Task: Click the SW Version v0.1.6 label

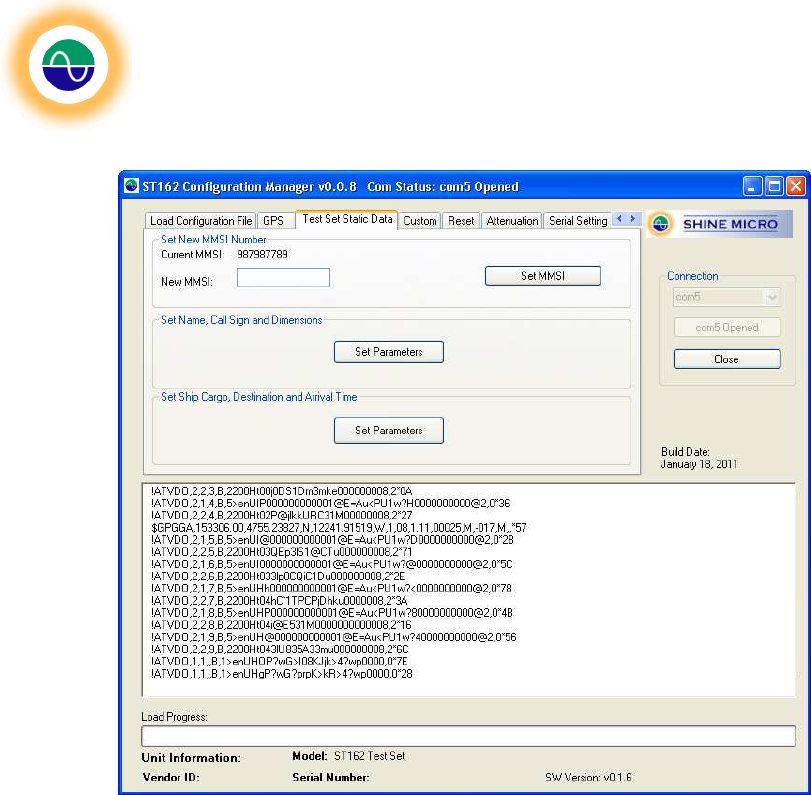Action: point(588,777)
